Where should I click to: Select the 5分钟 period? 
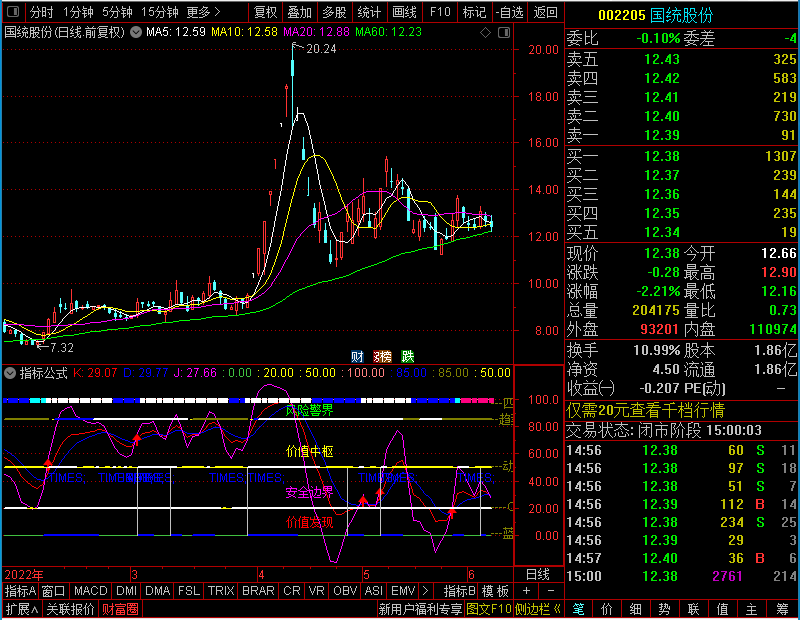pyautogui.click(x=117, y=12)
